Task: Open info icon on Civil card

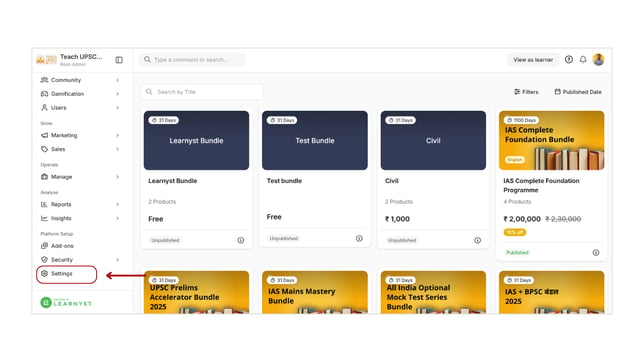Action: [x=477, y=240]
